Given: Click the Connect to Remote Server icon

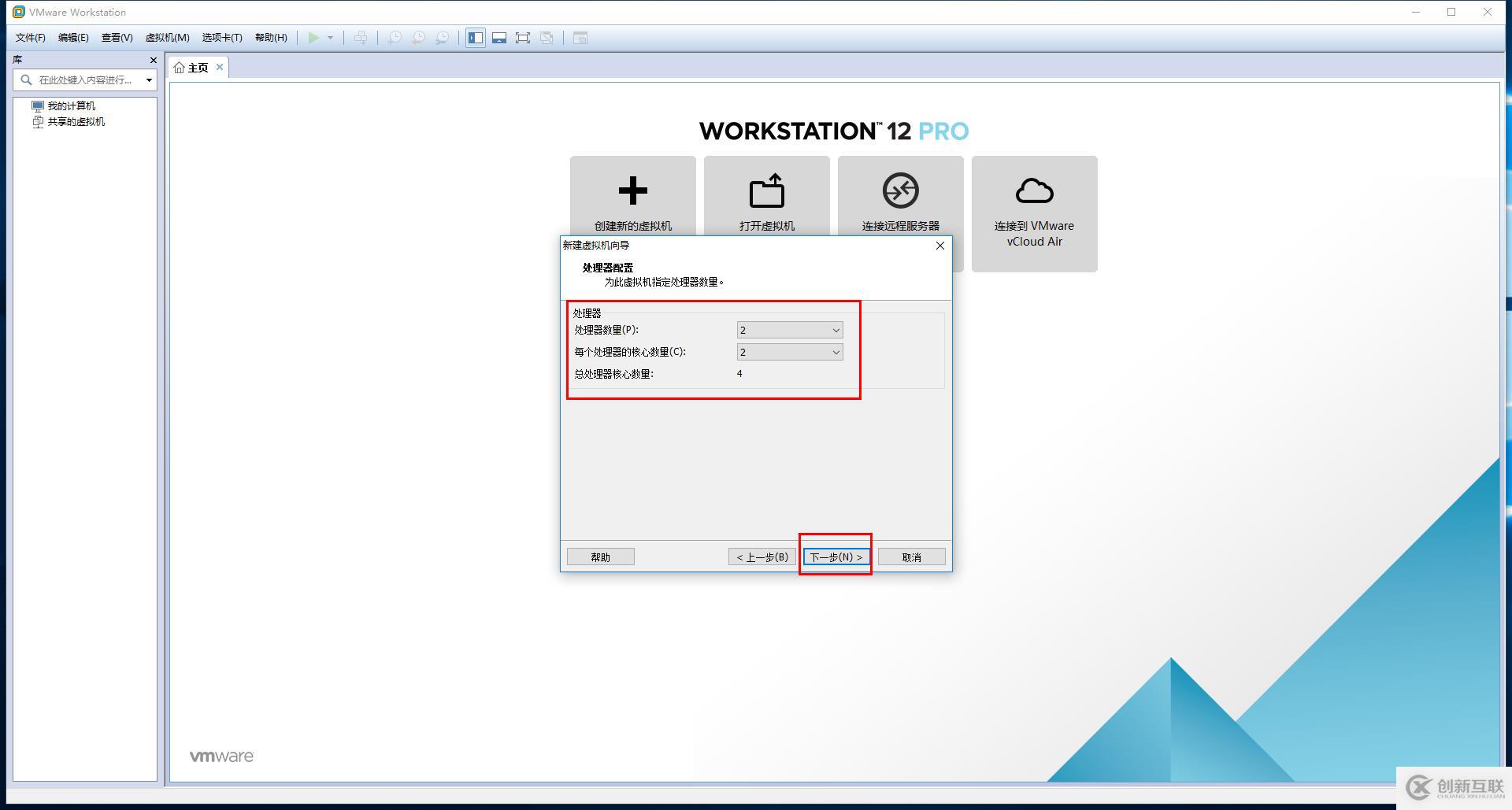Looking at the screenshot, I should tap(900, 190).
